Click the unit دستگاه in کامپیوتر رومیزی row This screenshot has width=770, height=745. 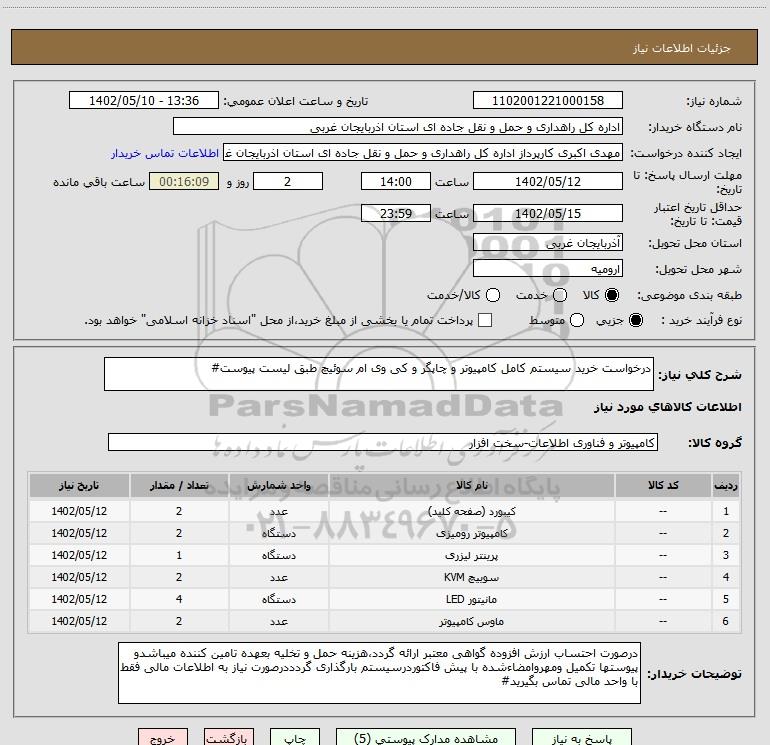pyautogui.click(x=278, y=533)
